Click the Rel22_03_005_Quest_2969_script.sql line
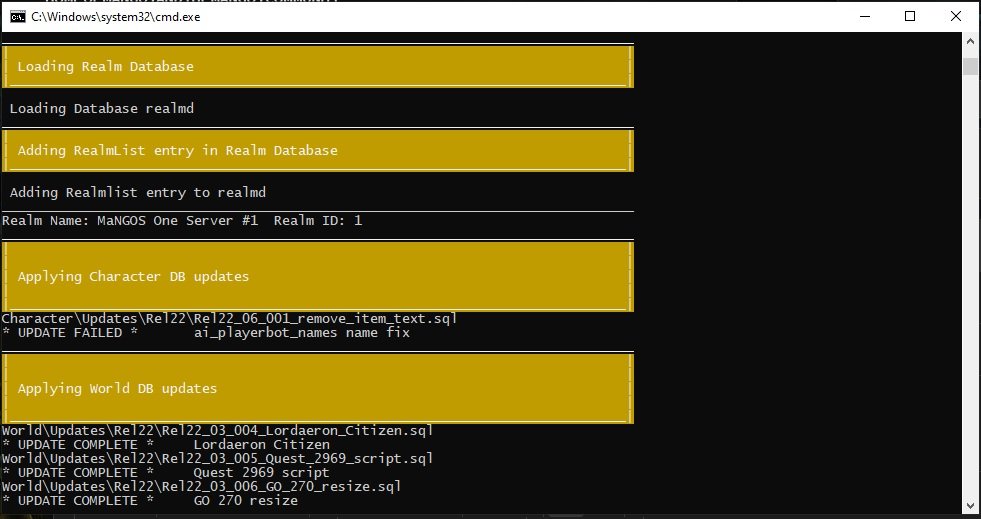The width and height of the screenshot is (981, 519). [x=218, y=458]
